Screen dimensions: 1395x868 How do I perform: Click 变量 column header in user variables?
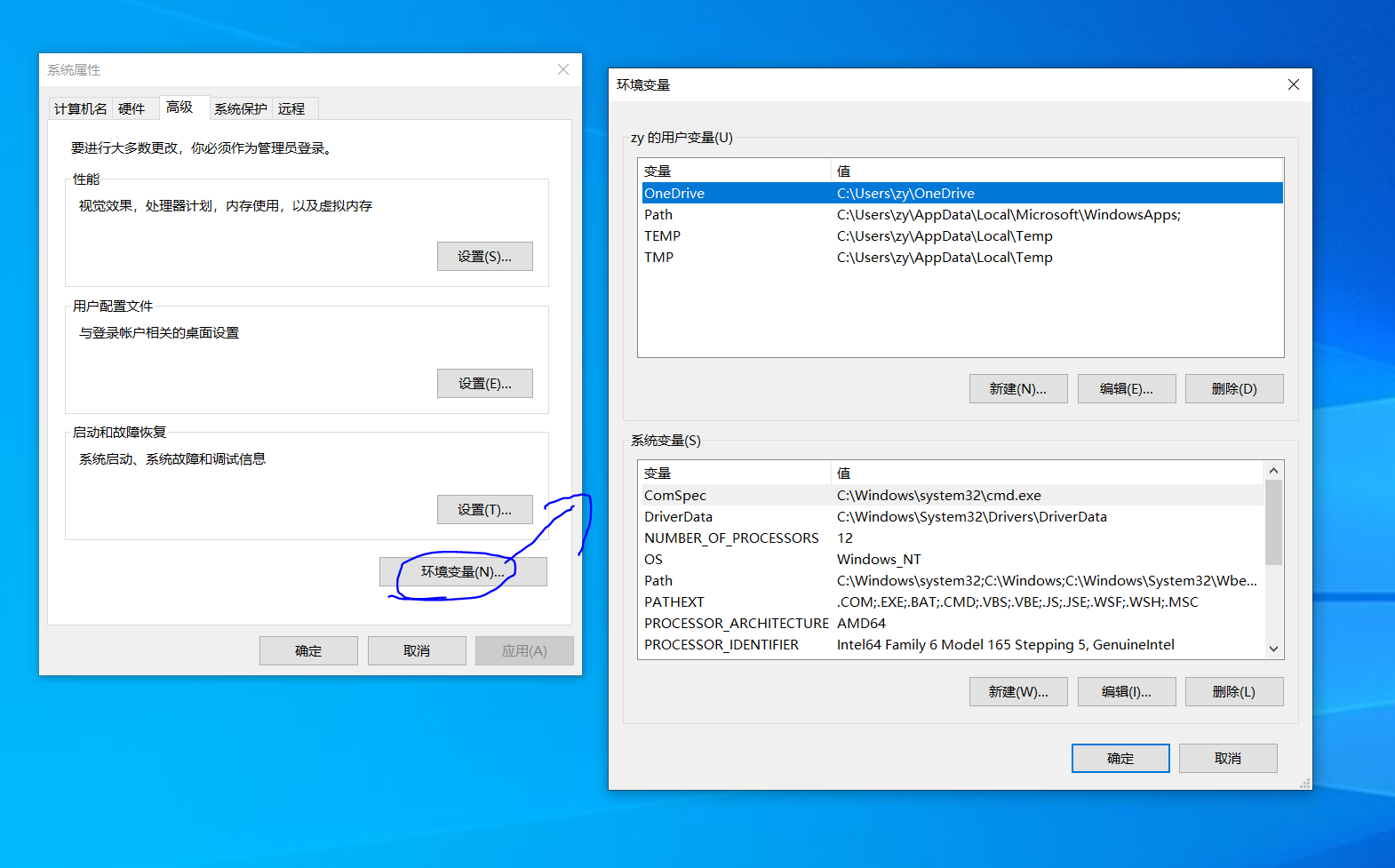tap(736, 171)
